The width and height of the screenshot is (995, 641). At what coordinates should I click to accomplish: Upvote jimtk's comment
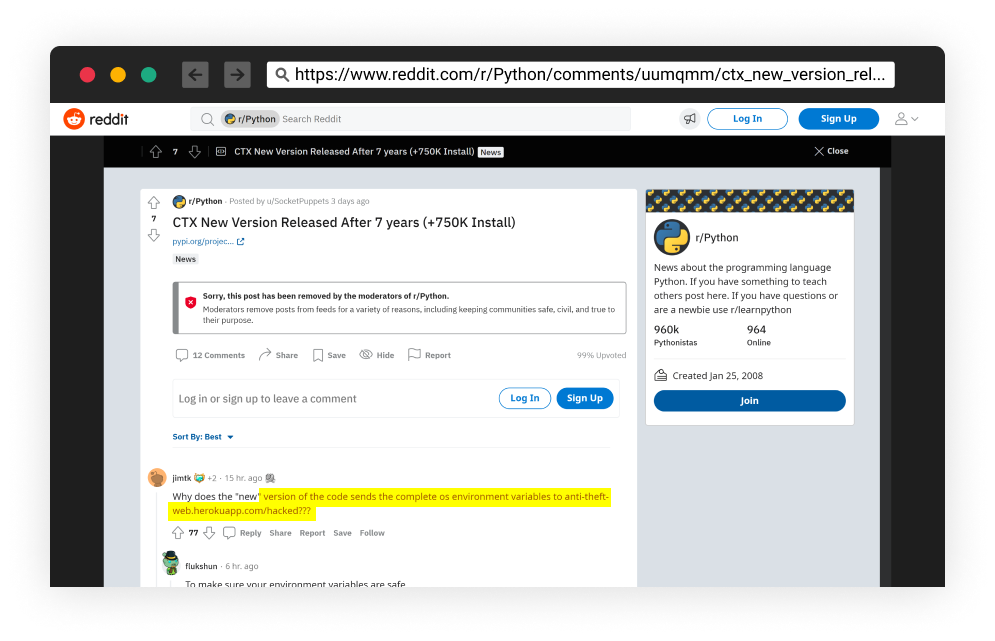pyautogui.click(x=178, y=533)
